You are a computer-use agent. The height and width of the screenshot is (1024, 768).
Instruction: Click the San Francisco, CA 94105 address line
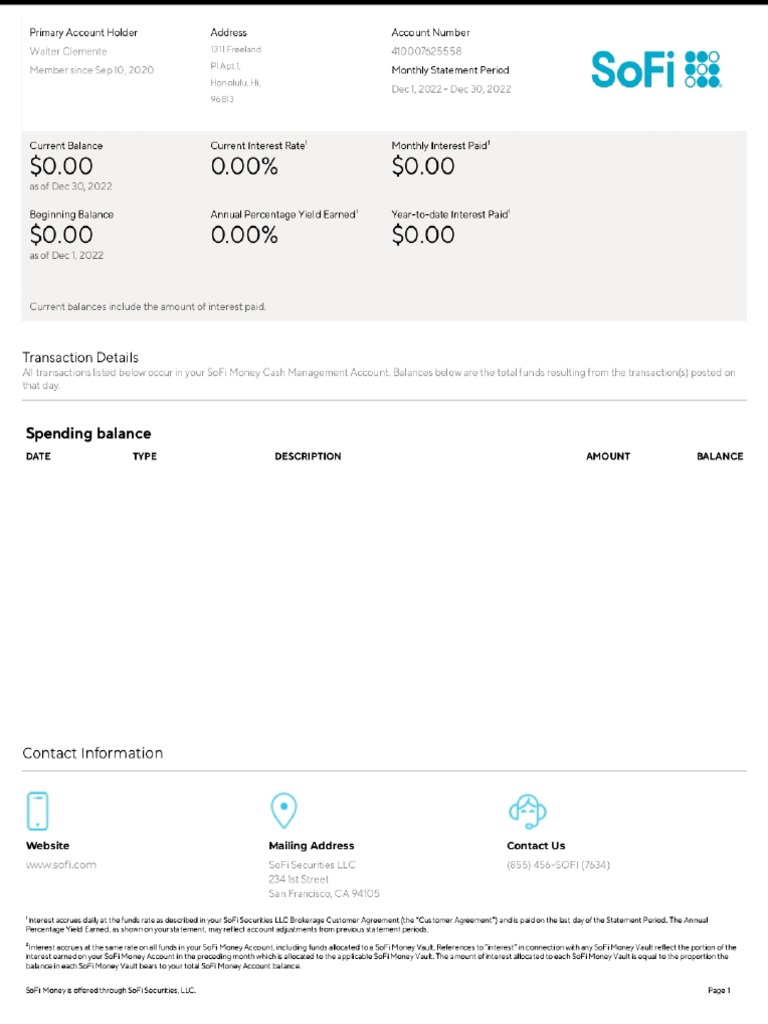tap(324, 894)
